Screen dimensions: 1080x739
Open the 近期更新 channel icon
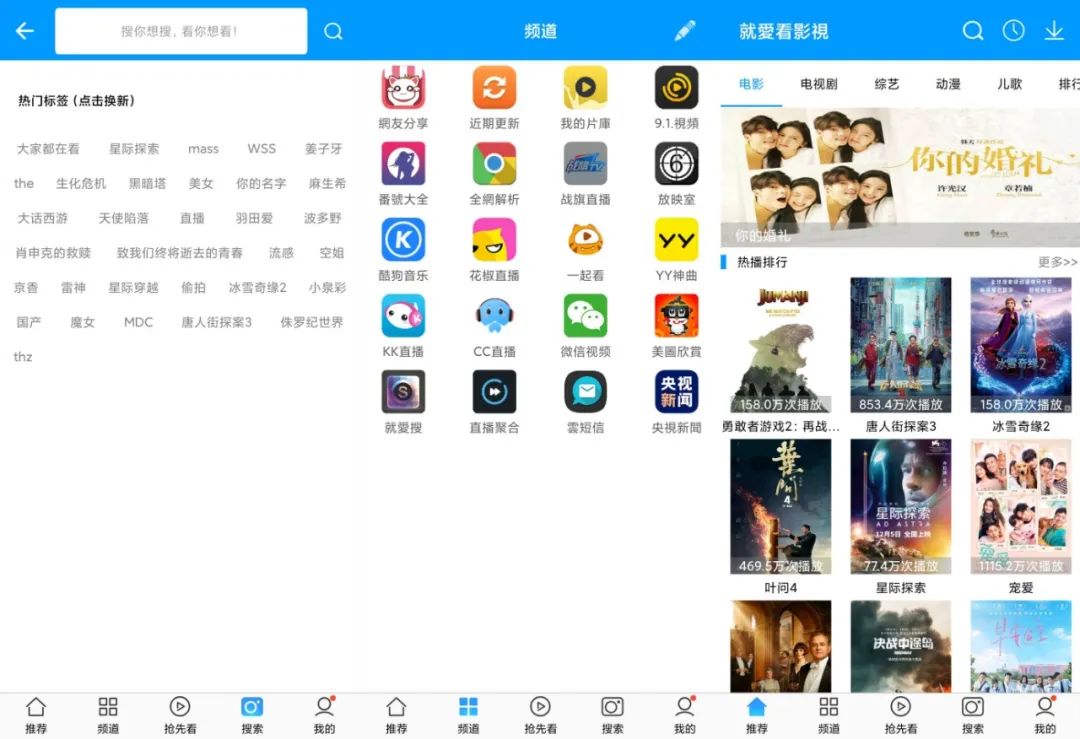(x=495, y=87)
